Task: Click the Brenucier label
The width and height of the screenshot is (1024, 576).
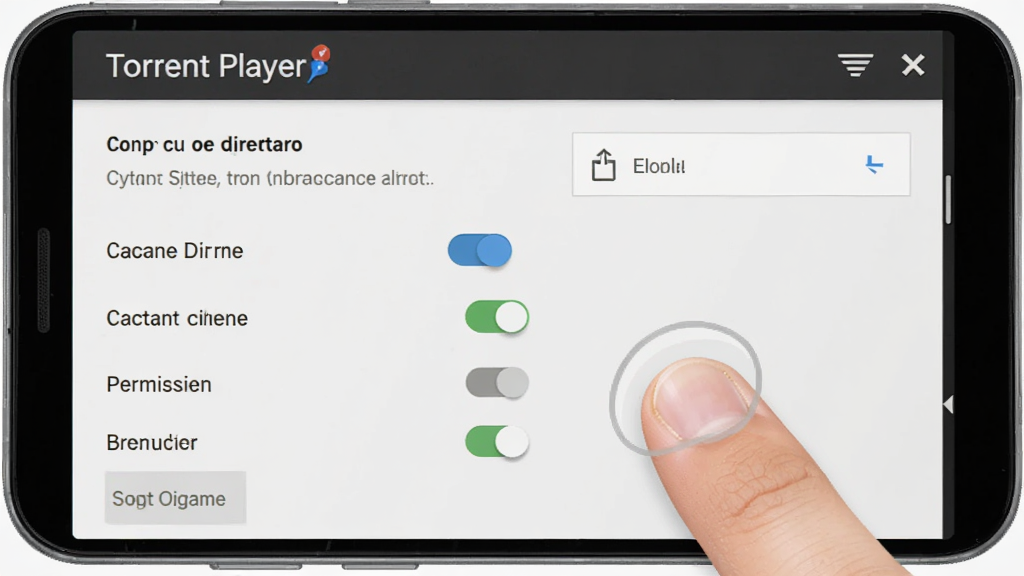Action: coord(152,443)
